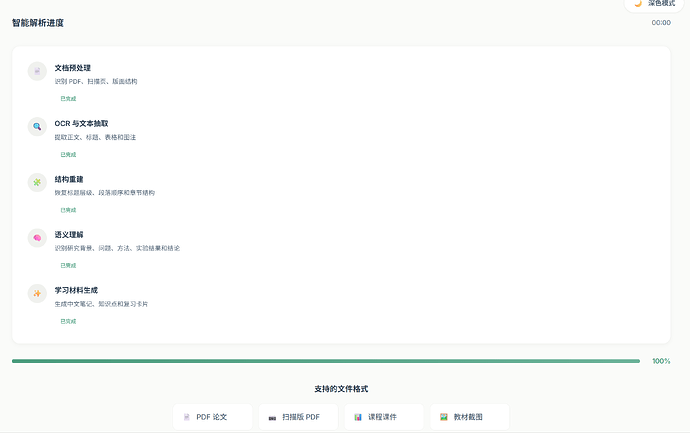The width and height of the screenshot is (690, 433).
Task: Choose the 教材截图 format card
Action: point(470,417)
